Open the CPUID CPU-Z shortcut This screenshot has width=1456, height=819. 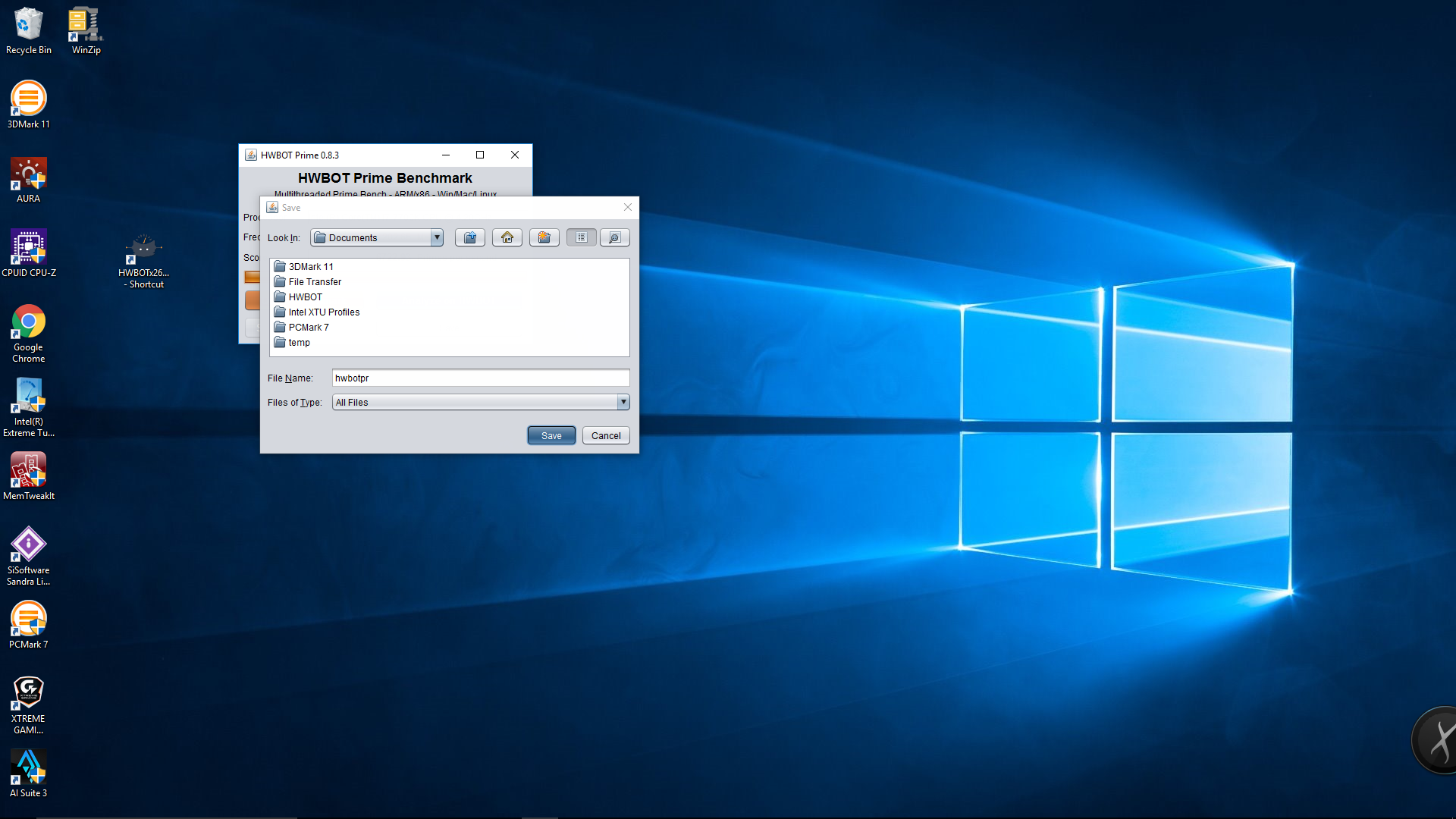pyautogui.click(x=29, y=253)
